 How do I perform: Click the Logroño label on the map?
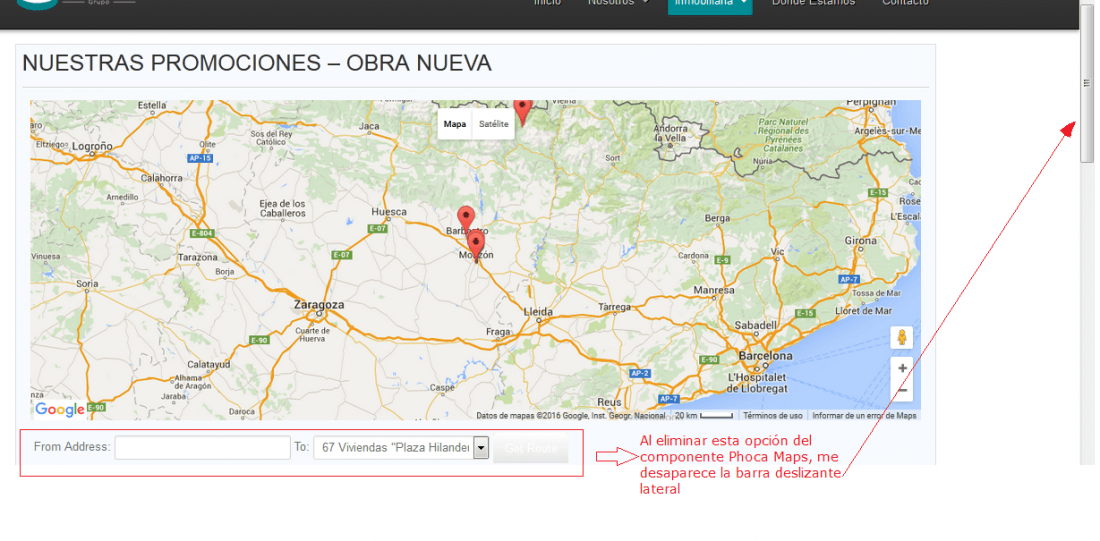coord(93,146)
